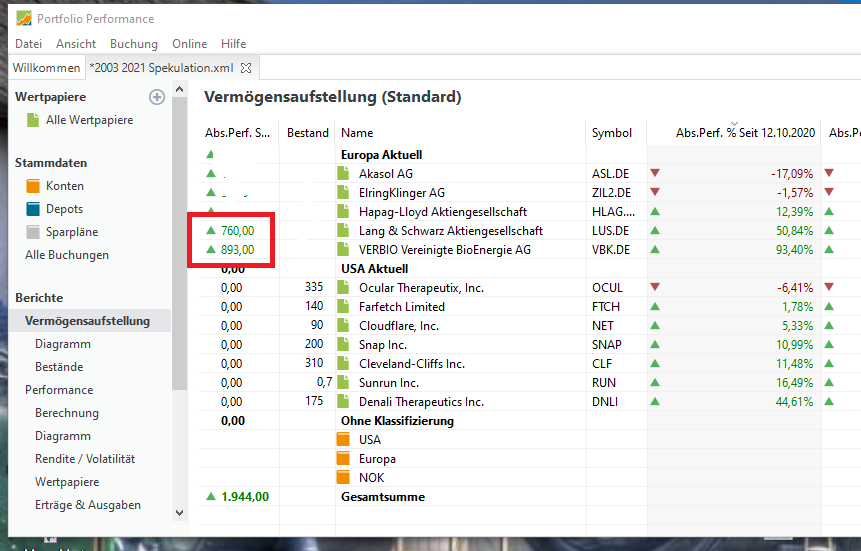Click the Akasol AG security icon
Viewport: 861px width, 551px height.
point(343,174)
